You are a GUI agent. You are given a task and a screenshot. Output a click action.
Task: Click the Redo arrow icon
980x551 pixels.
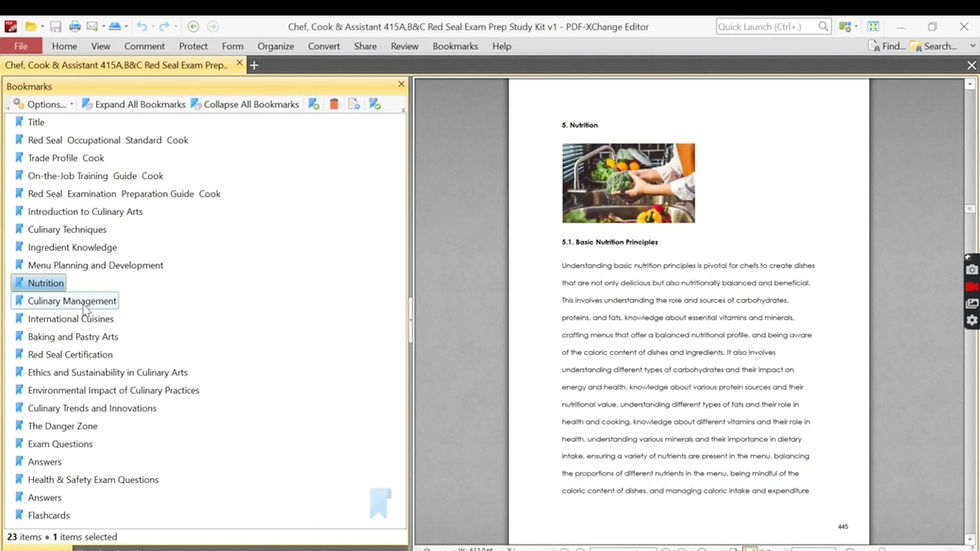pyautogui.click(x=164, y=26)
